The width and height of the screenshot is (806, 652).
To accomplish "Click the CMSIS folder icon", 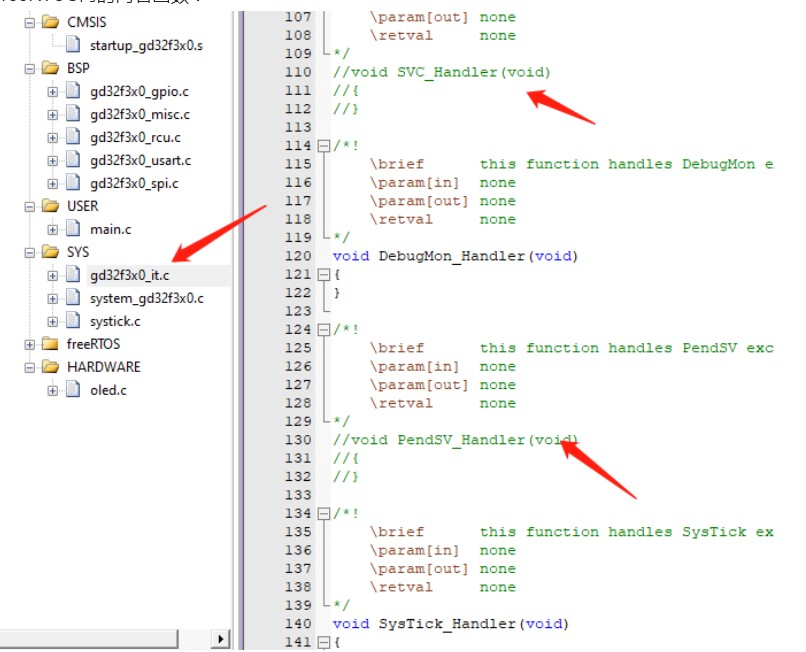I will pyautogui.click(x=50, y=22).
